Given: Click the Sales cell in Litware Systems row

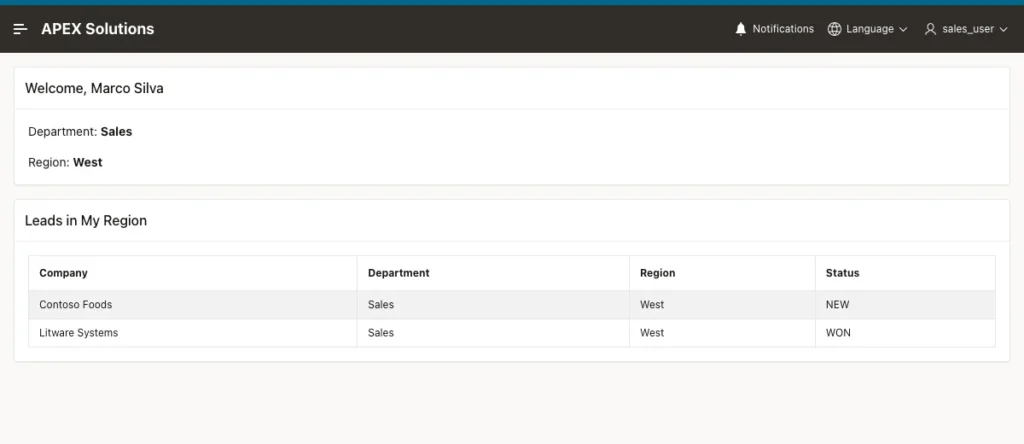Looking at the screenshot, I should pos(493,333).
